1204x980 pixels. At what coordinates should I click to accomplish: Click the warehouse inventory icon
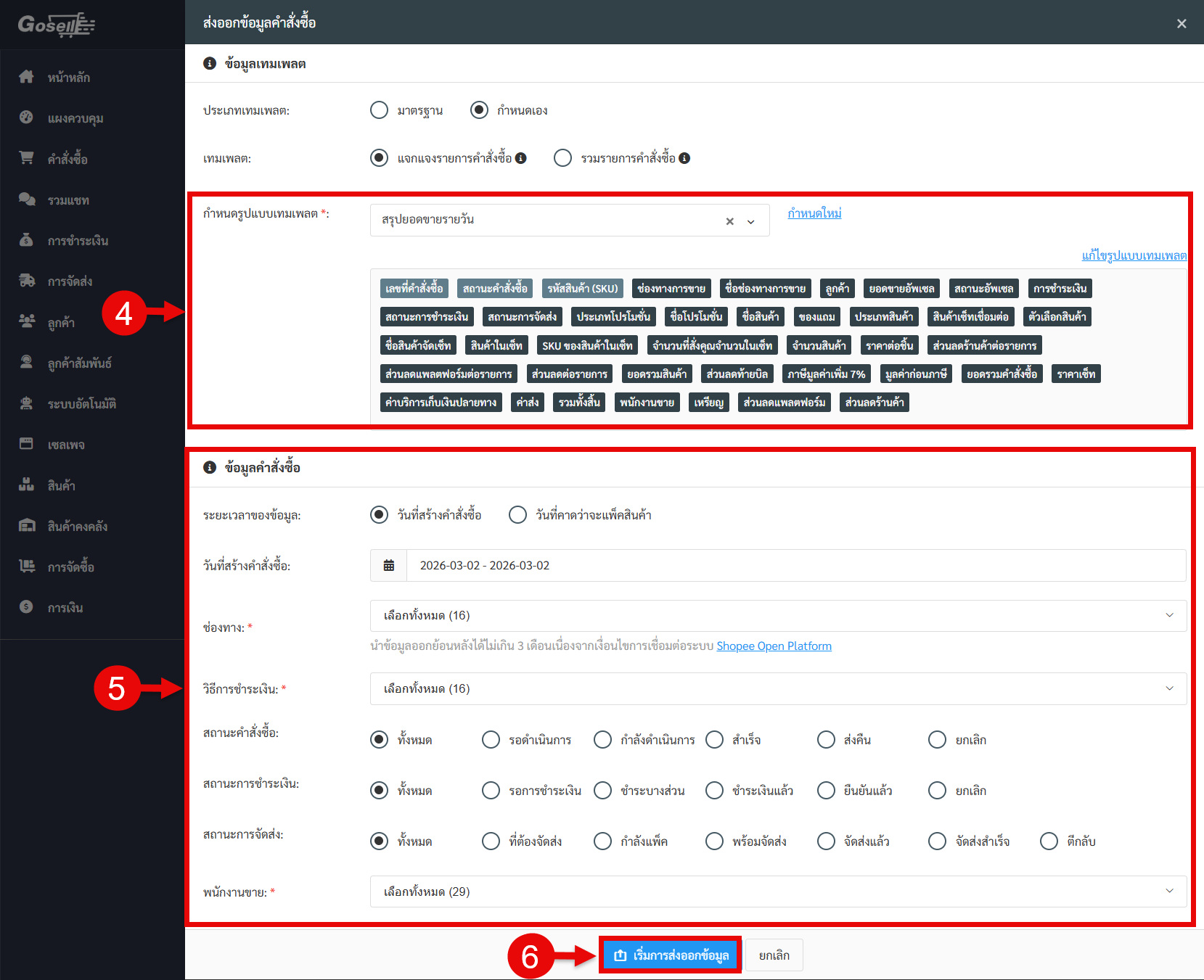[27, 526]
